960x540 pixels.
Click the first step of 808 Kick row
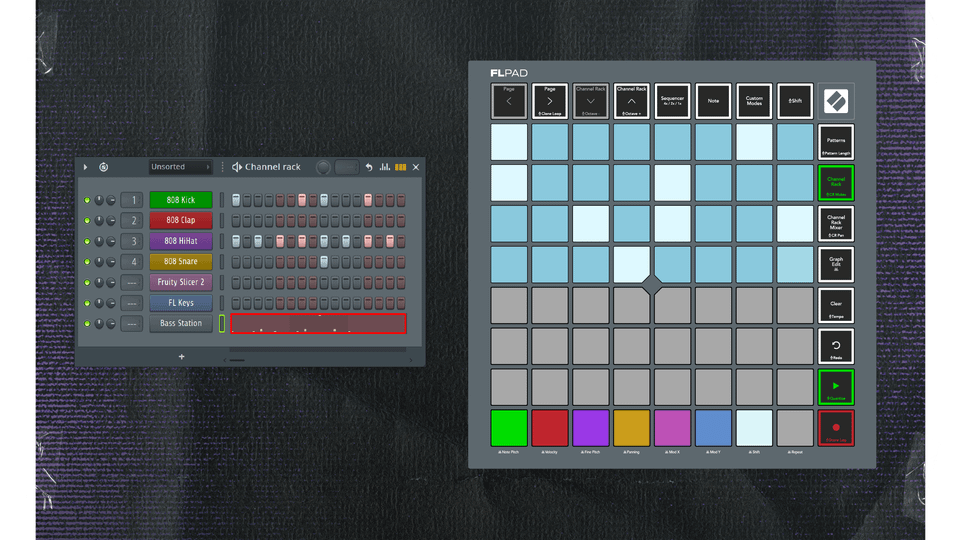(236, 200)
